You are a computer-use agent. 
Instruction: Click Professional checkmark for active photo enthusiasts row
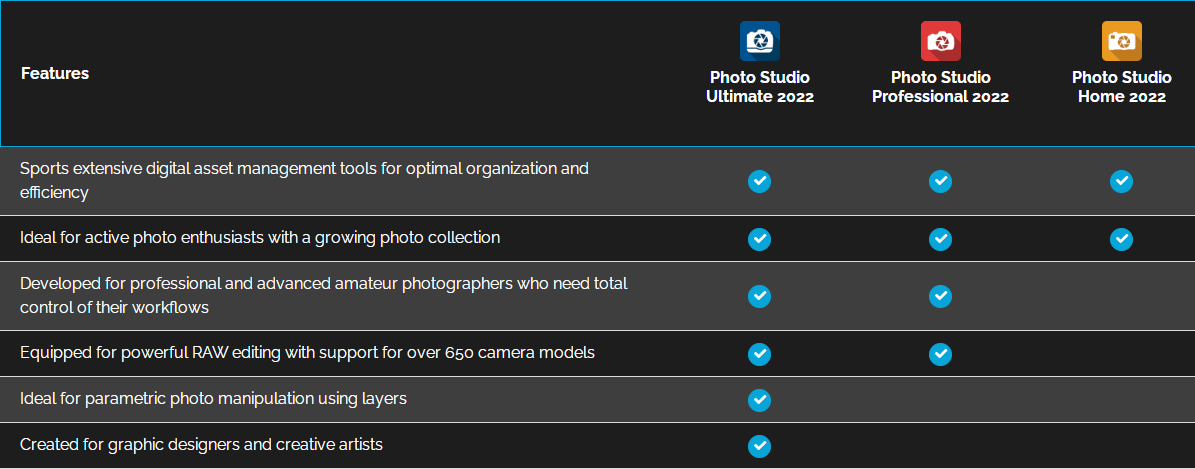tap(940, 239)
